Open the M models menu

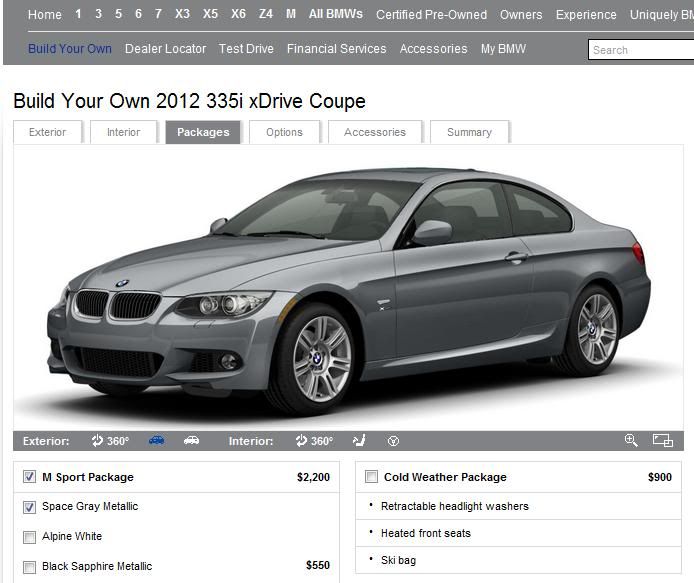(x=291, y=14)
